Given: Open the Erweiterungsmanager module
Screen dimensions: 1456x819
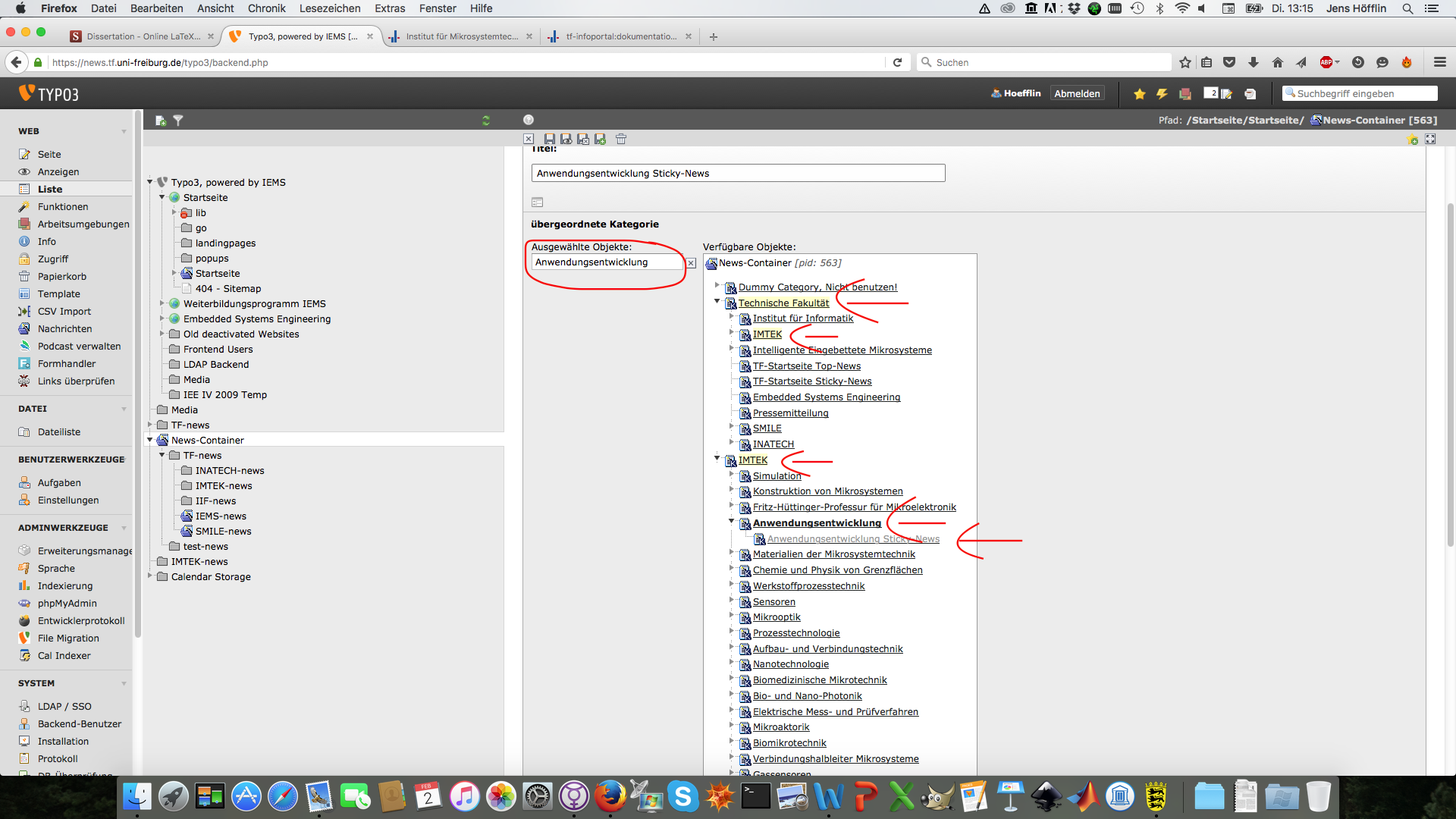Looking at the screenshot, I should pos(74,551).
